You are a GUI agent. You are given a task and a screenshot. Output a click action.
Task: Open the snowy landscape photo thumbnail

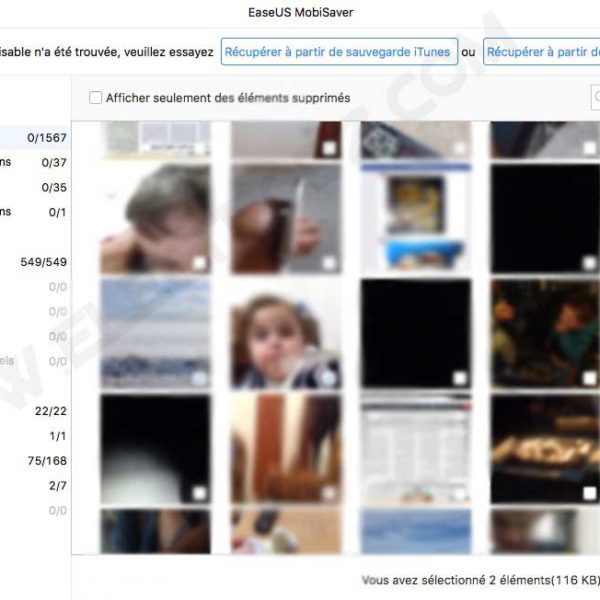[x=155, y=334]
